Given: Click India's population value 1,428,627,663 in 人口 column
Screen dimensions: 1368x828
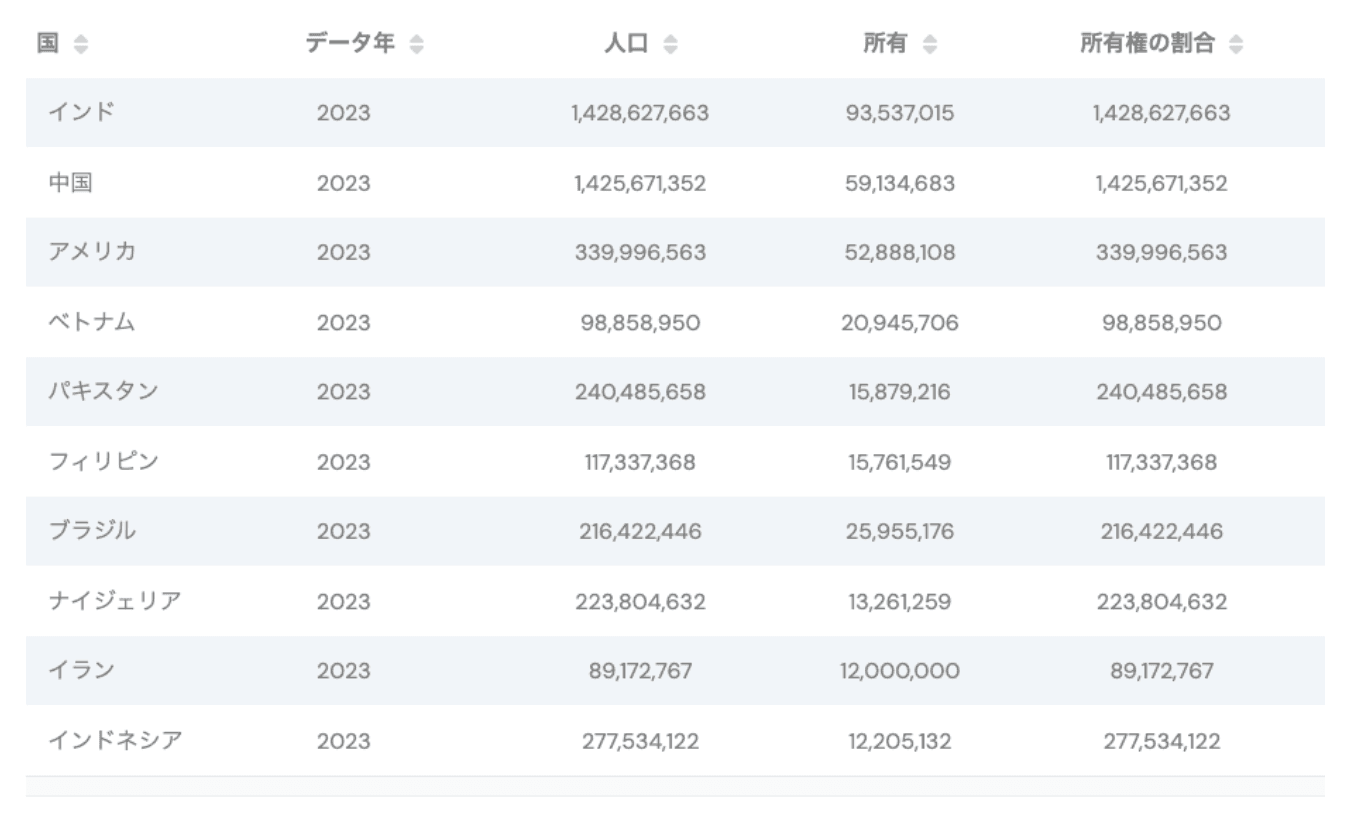Looking at the screenshot, I should coord(640,113).
